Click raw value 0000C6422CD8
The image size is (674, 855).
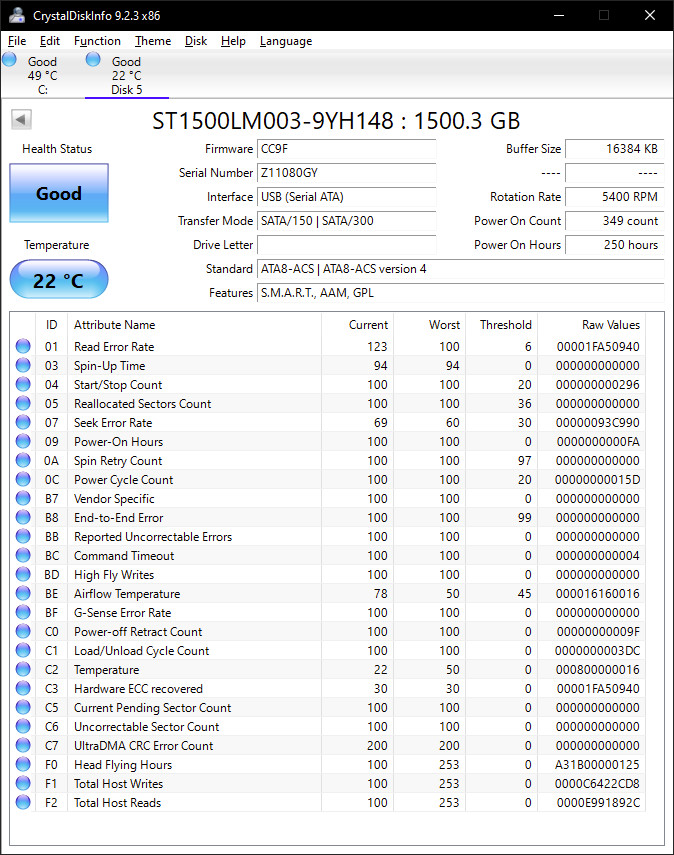point(597,784)
